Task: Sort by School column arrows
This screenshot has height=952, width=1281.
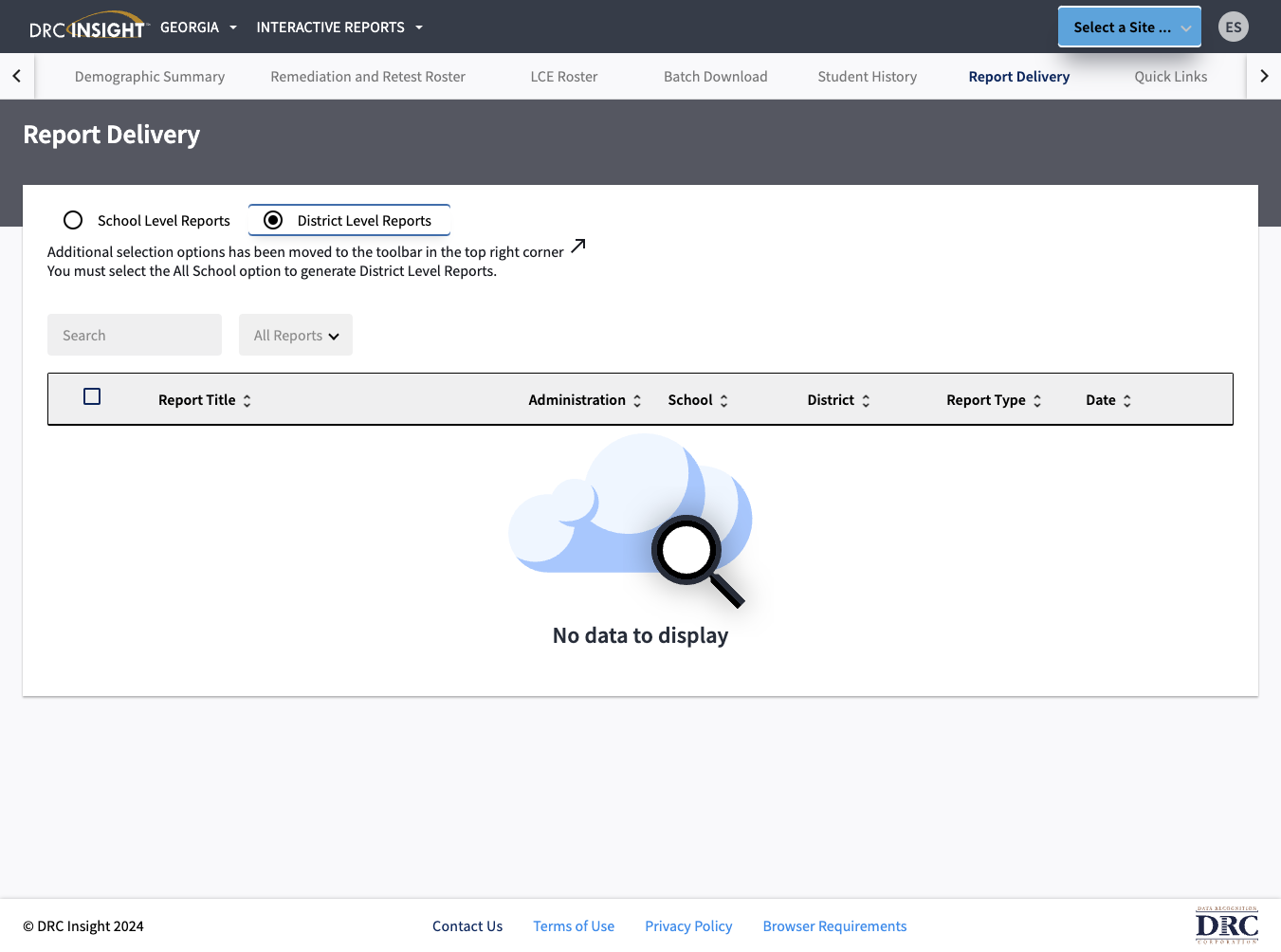Action: [724, 401]
